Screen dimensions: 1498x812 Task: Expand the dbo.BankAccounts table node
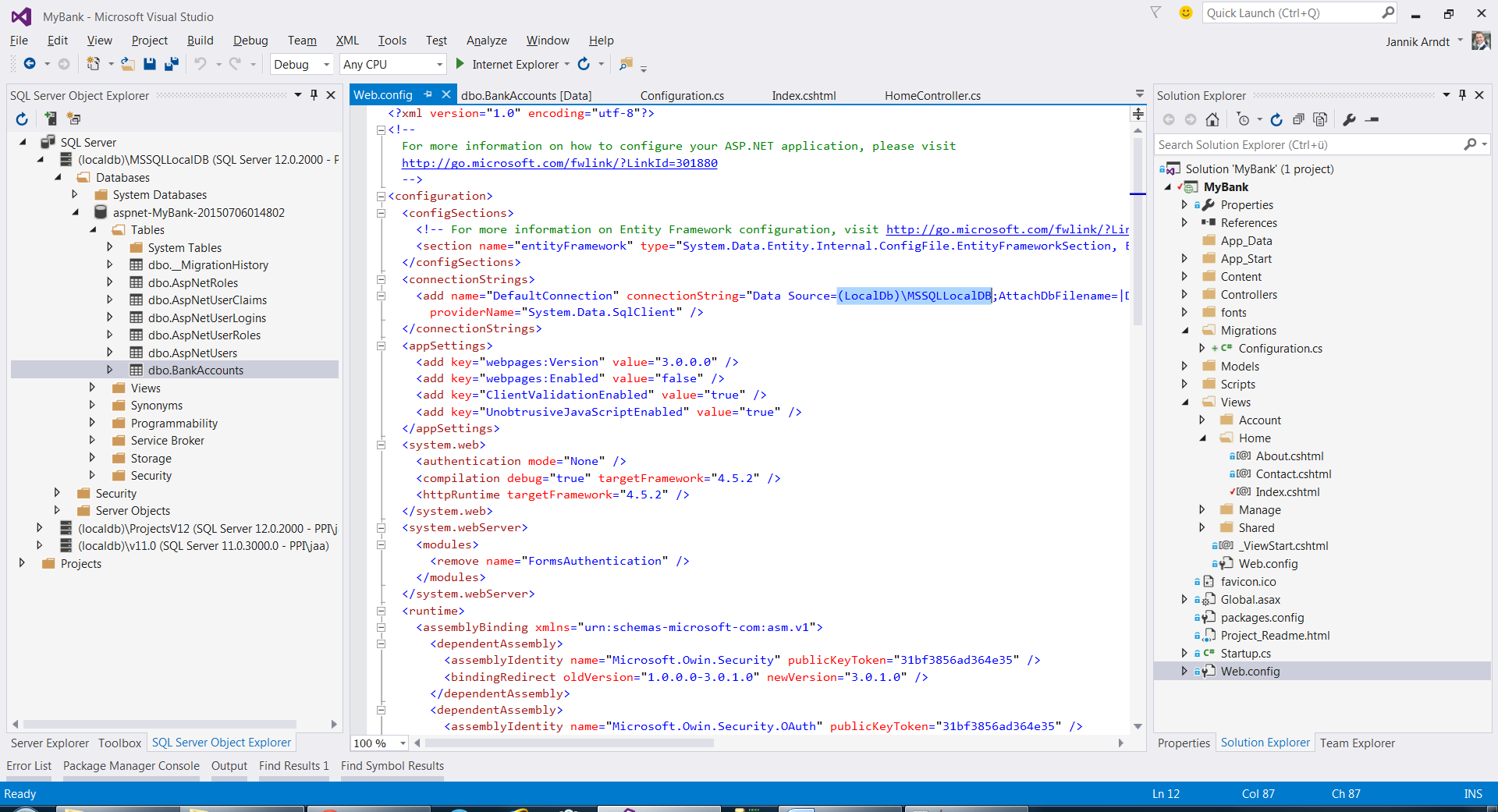pos(110,370)
